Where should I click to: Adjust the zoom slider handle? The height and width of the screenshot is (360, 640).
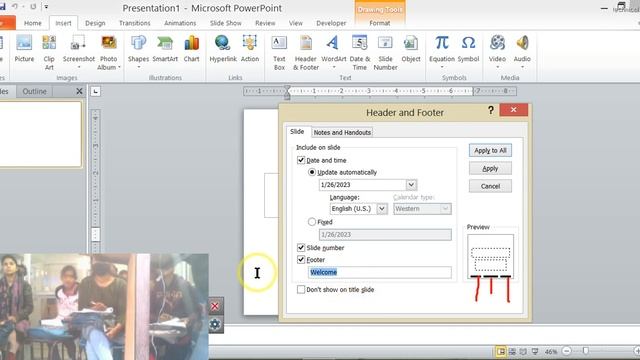click(x=586, y=351)
